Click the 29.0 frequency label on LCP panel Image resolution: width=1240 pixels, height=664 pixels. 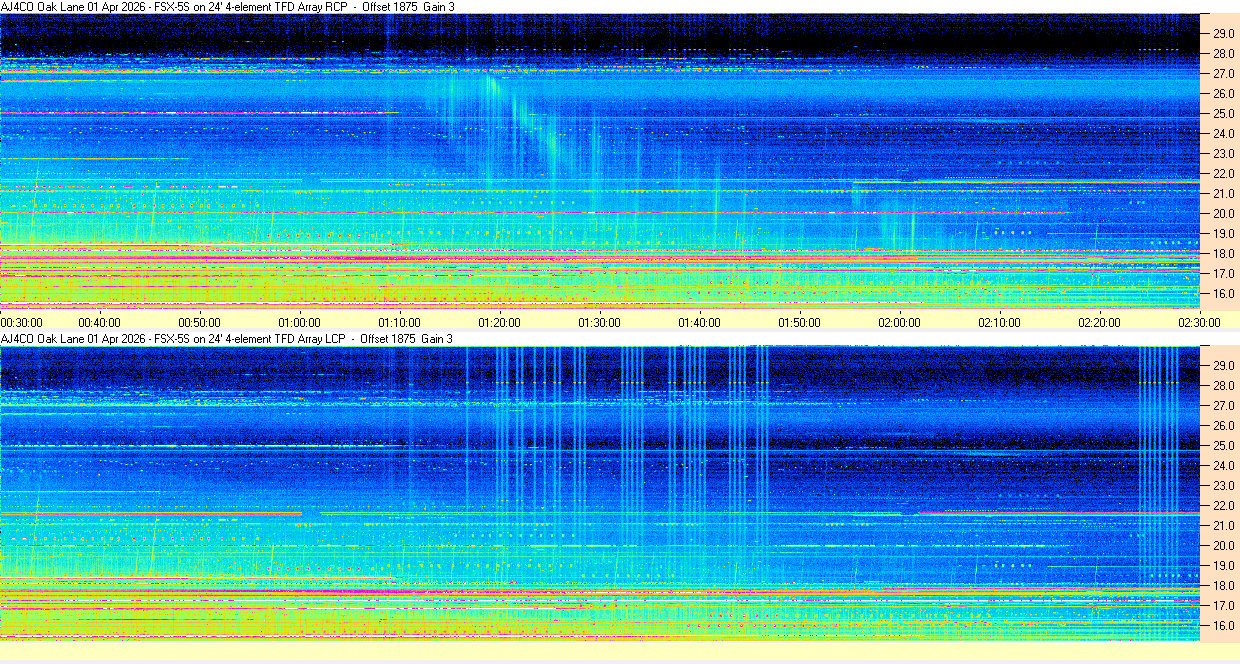click(1223, 365)
